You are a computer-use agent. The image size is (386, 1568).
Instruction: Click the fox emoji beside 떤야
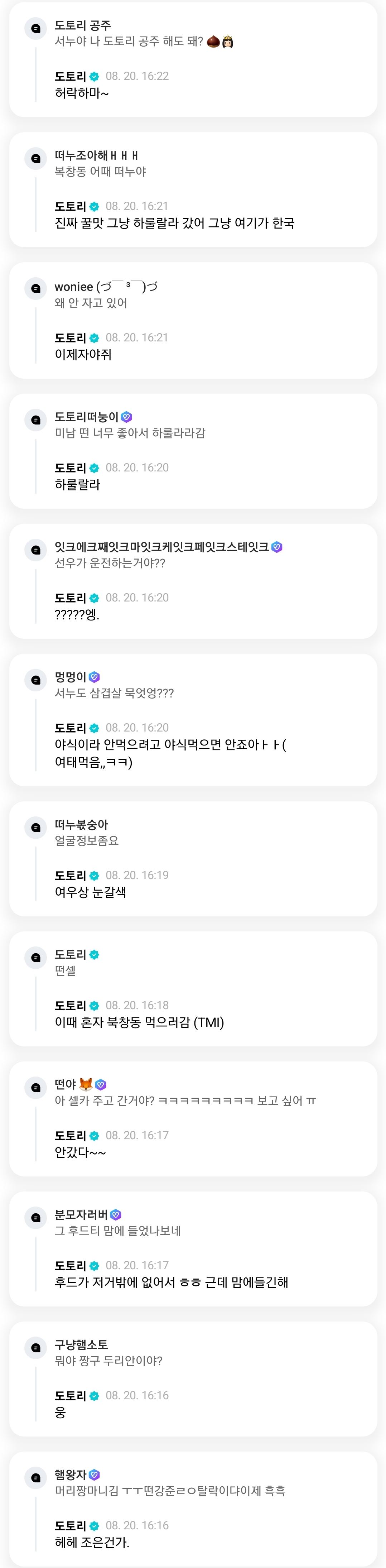point(86,1084)
